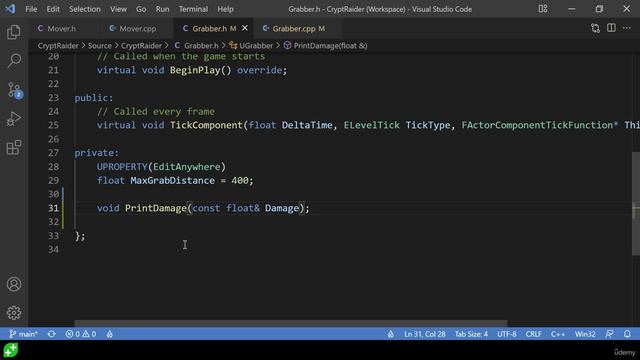Click BeginPlay on line 21
The width and height of the screenshot is (640, 360).
pyautogui.click(x=195, y=70)
